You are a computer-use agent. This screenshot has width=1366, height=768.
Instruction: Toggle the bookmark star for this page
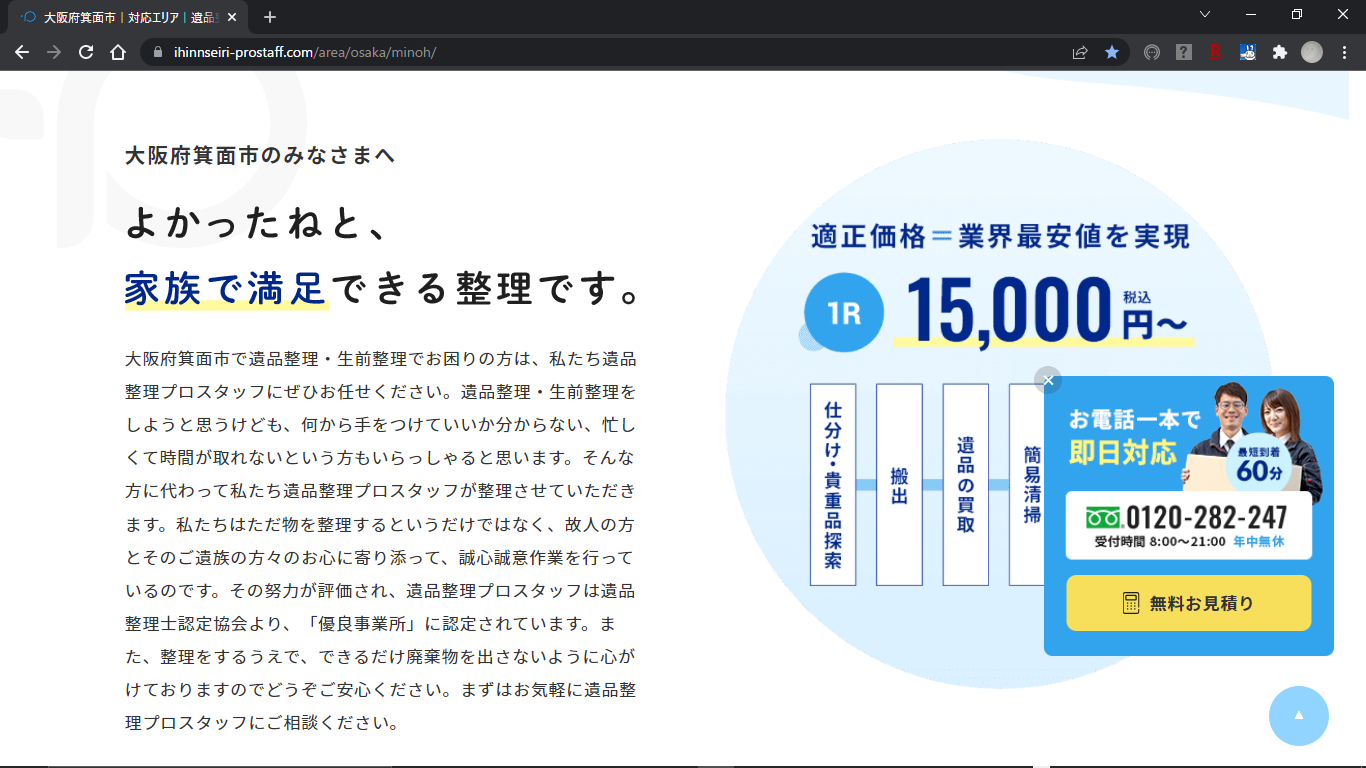(1112, 53)
